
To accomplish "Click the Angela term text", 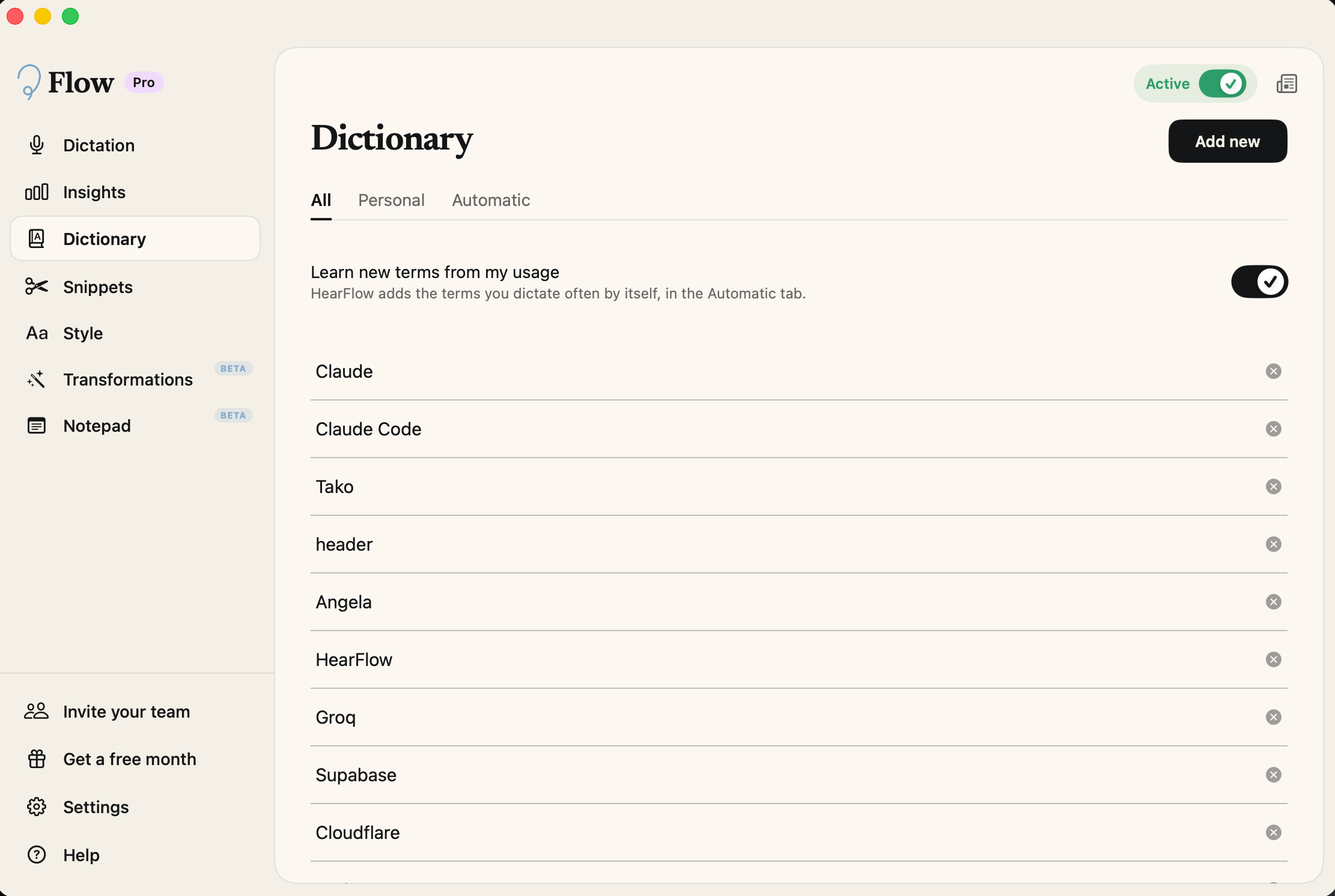I will tap(344, 602).
